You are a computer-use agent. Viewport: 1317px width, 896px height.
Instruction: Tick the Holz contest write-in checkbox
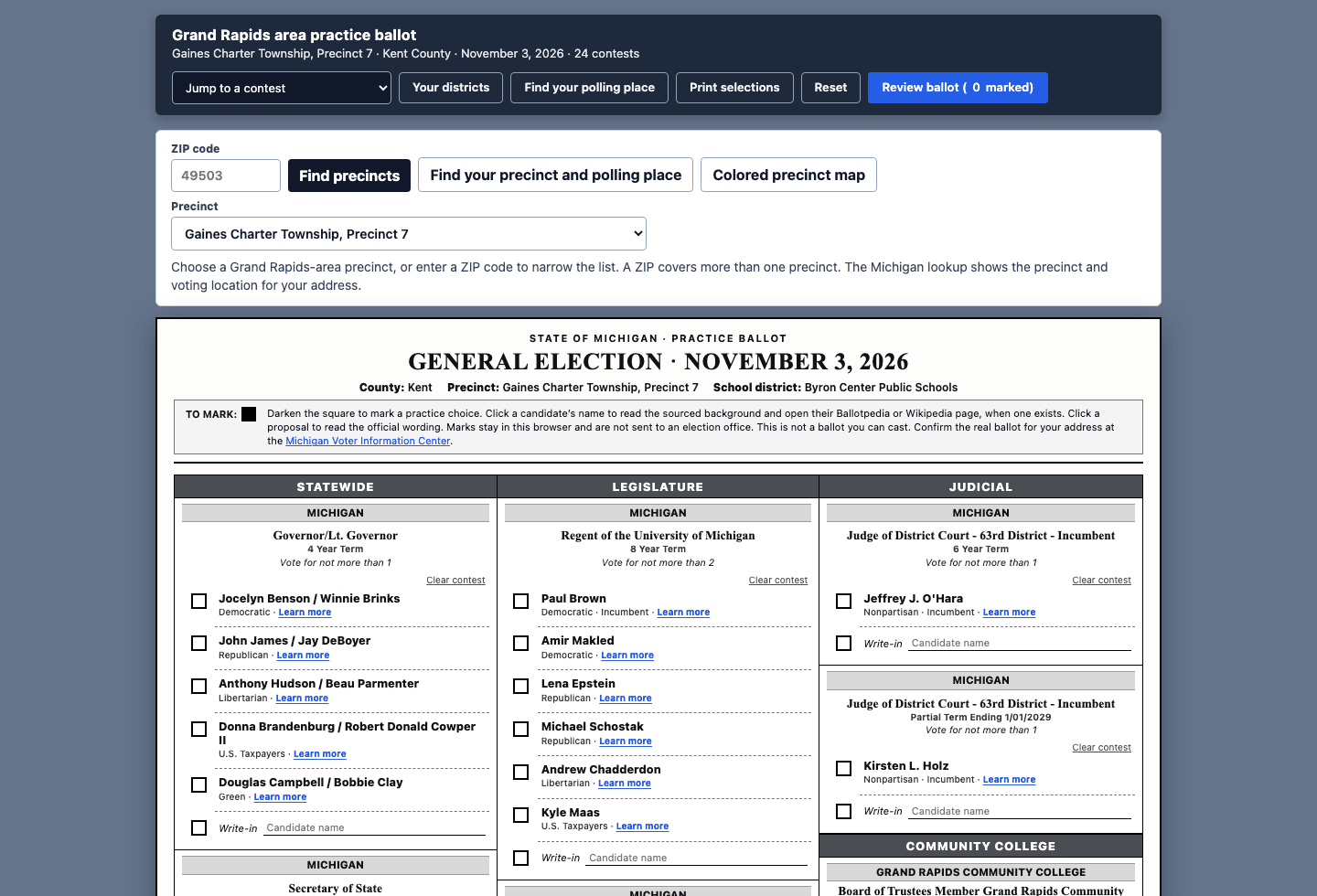tap(844, 812)
